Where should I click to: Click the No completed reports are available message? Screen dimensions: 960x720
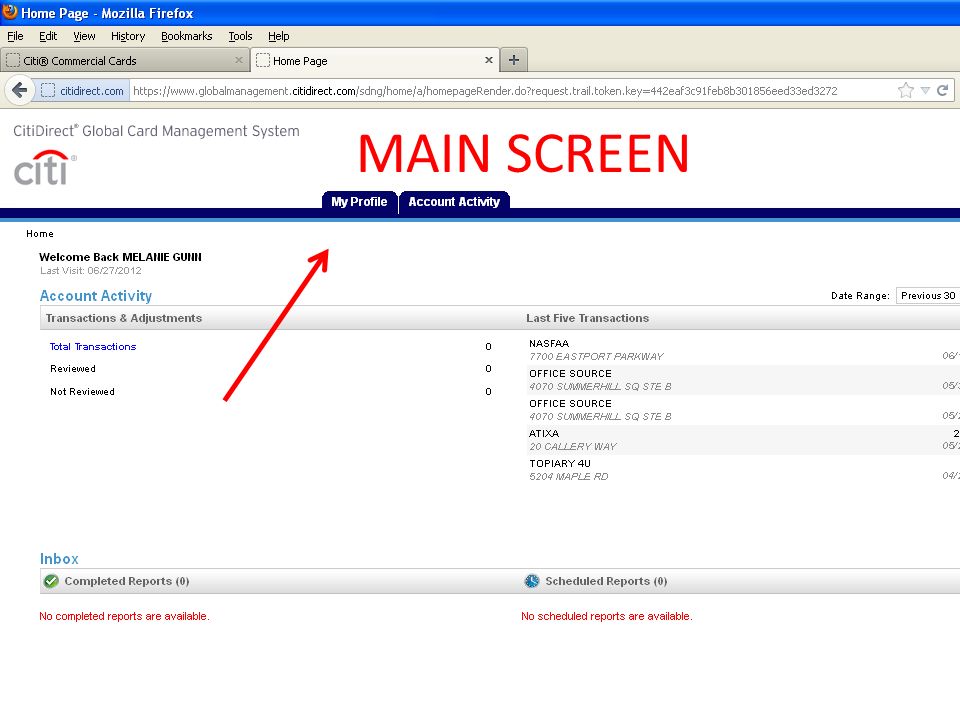(x=124, y=617)
